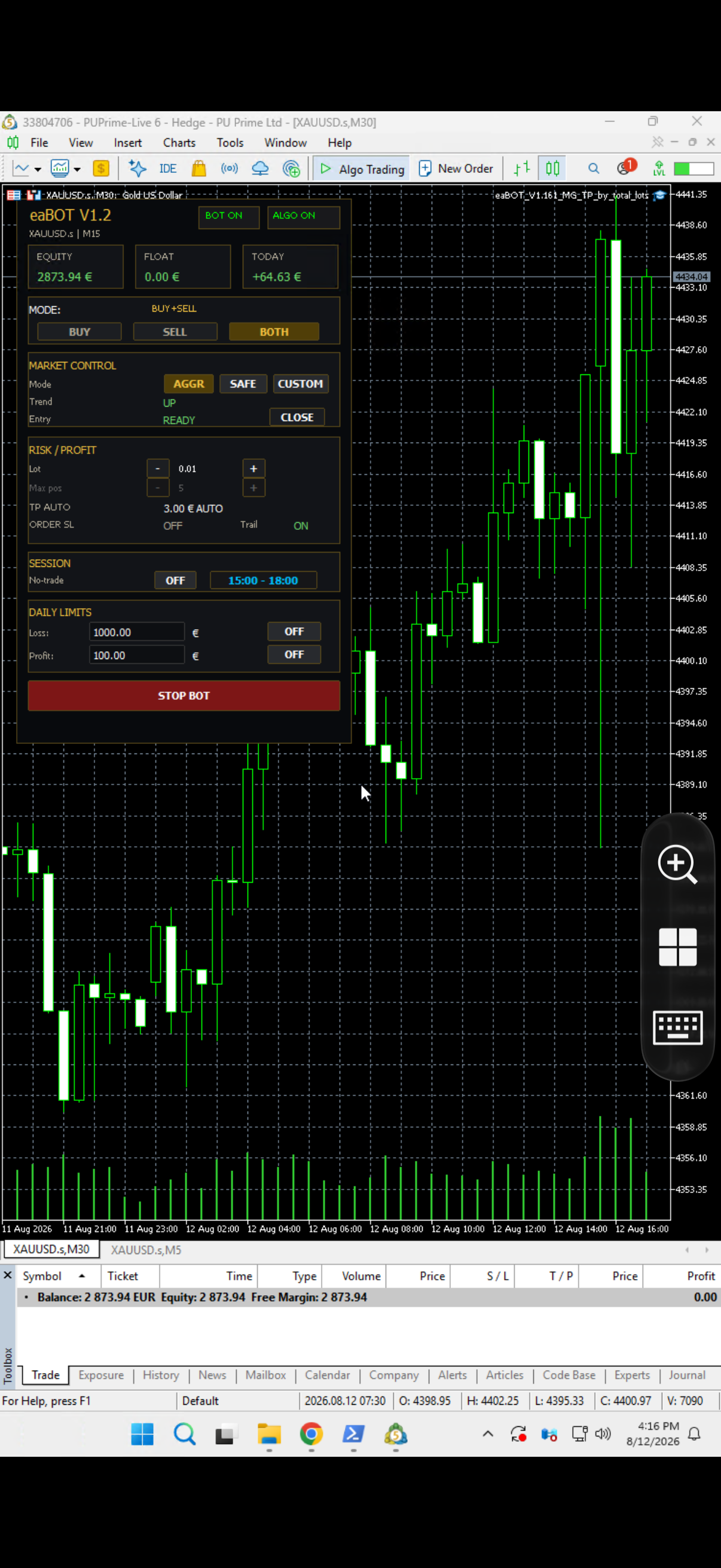721x1568 pixels.
Task: Open the Insert menu
Action: 128,142
